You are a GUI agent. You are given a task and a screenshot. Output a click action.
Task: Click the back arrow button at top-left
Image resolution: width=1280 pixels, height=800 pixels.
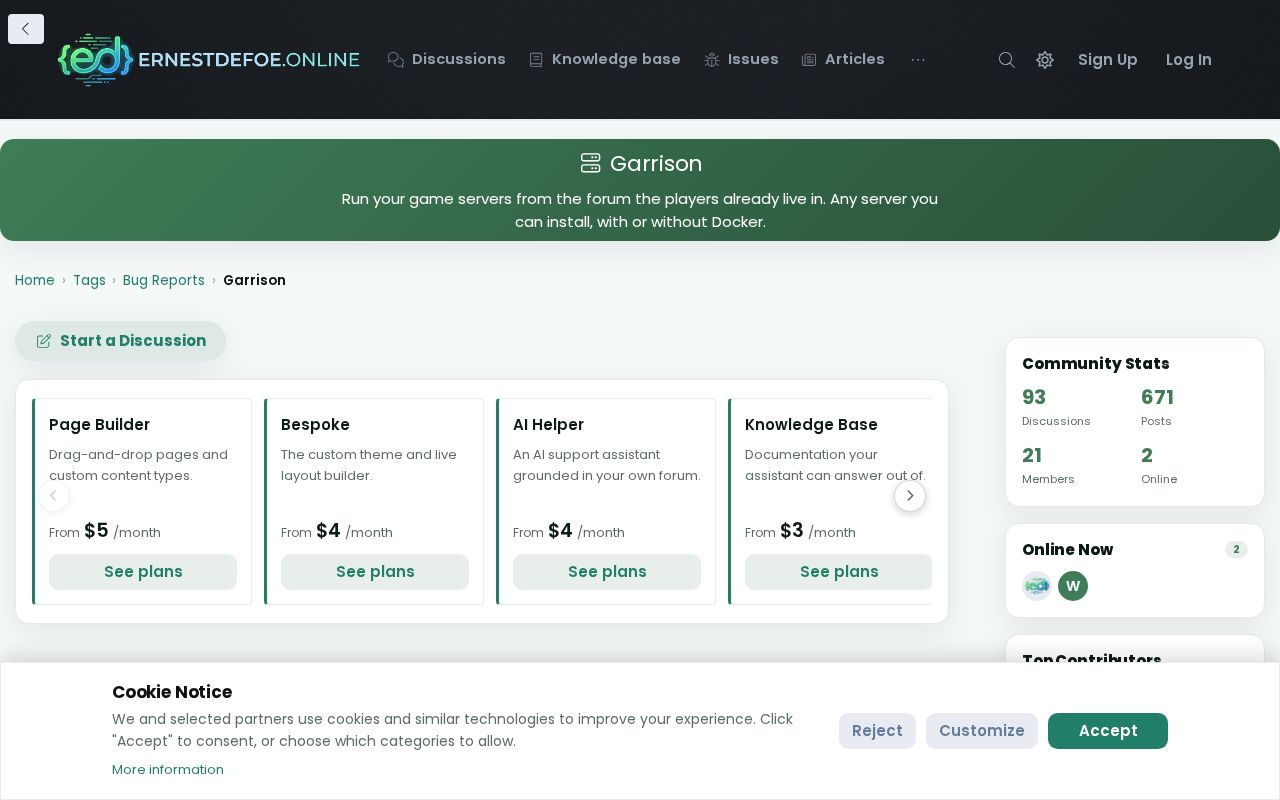pyautogui.click(x=26, y=29)
